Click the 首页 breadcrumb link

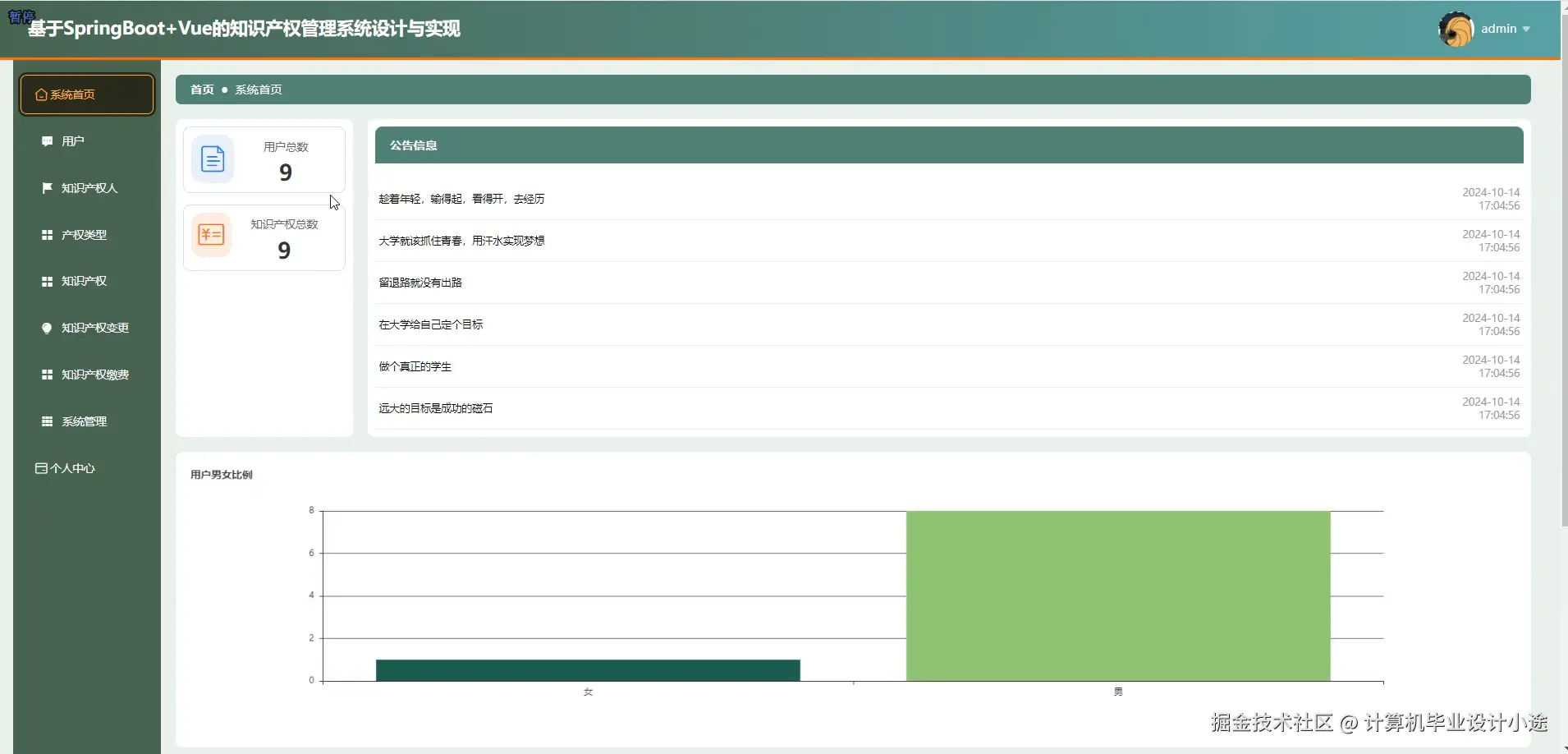[x=202, y=90]
